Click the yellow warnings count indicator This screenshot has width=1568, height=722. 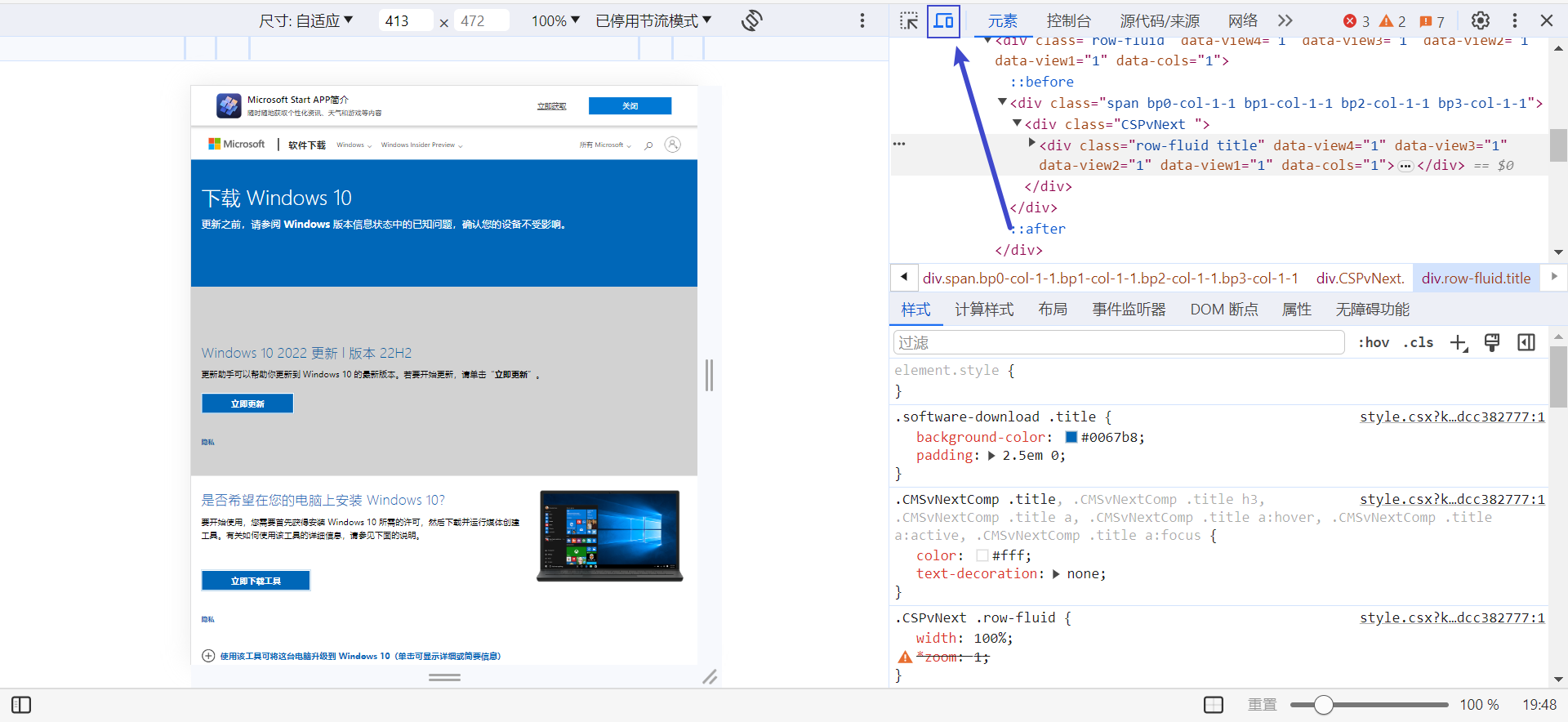[x=1392, y=21]
